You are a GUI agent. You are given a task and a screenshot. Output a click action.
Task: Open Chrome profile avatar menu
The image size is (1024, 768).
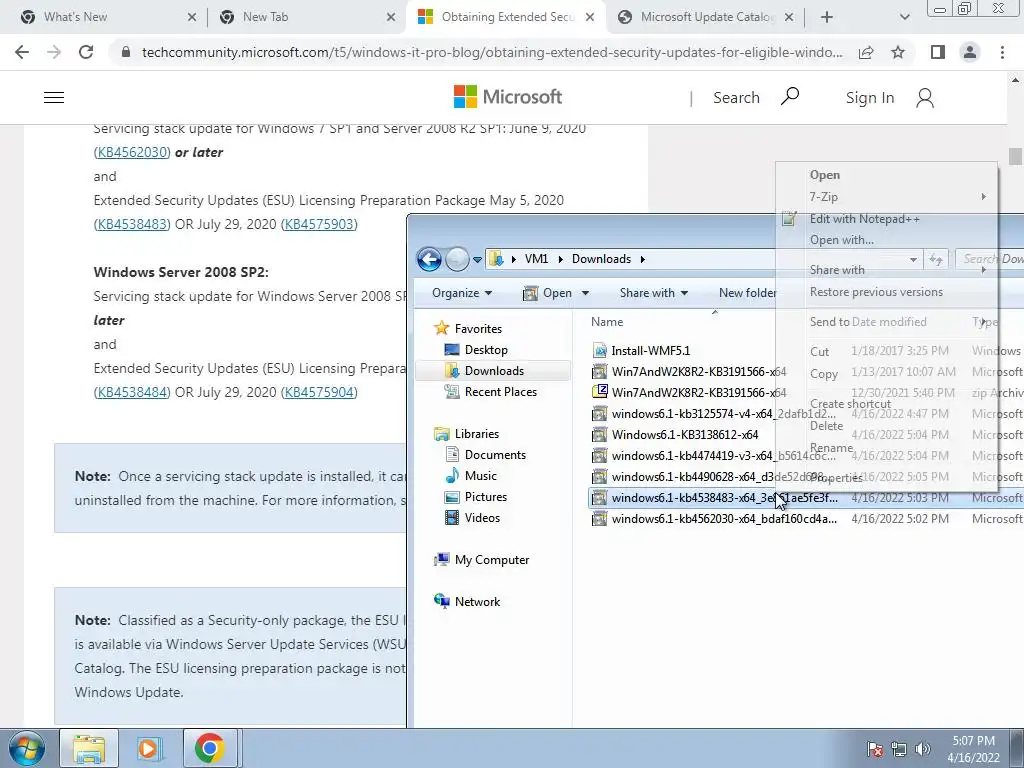(x=970, y=52)
